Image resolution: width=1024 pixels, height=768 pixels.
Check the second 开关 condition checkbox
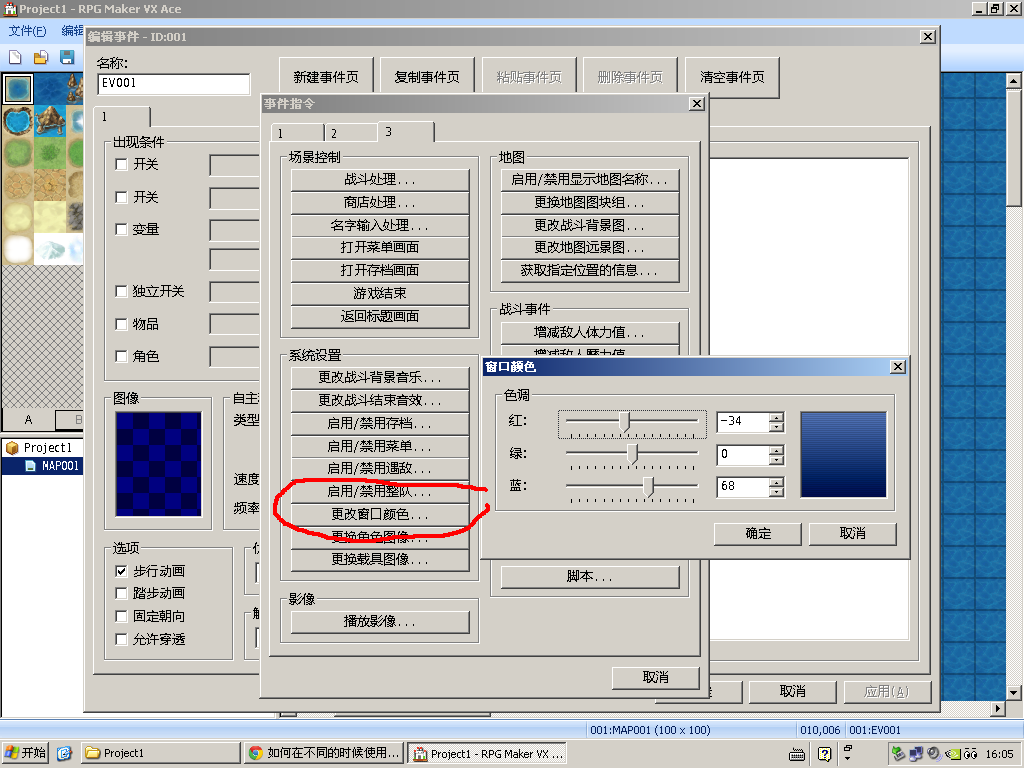point(121,197)
